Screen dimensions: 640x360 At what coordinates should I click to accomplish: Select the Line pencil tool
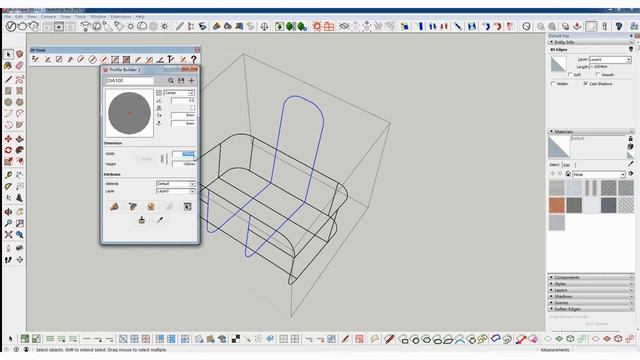tap(8, 79)
